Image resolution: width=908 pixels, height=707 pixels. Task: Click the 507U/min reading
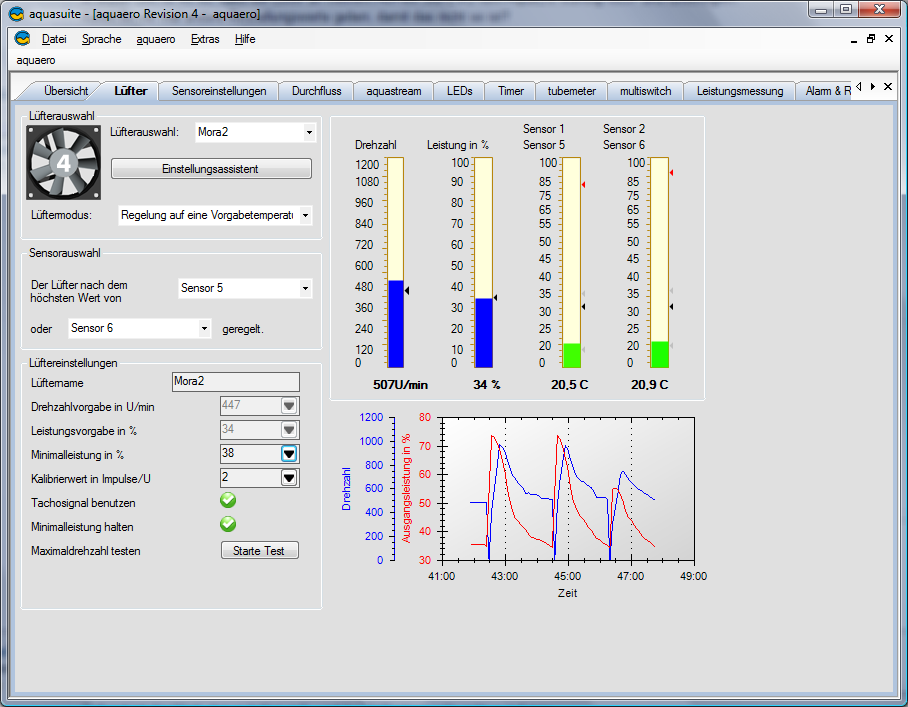[x=400, y=384]
